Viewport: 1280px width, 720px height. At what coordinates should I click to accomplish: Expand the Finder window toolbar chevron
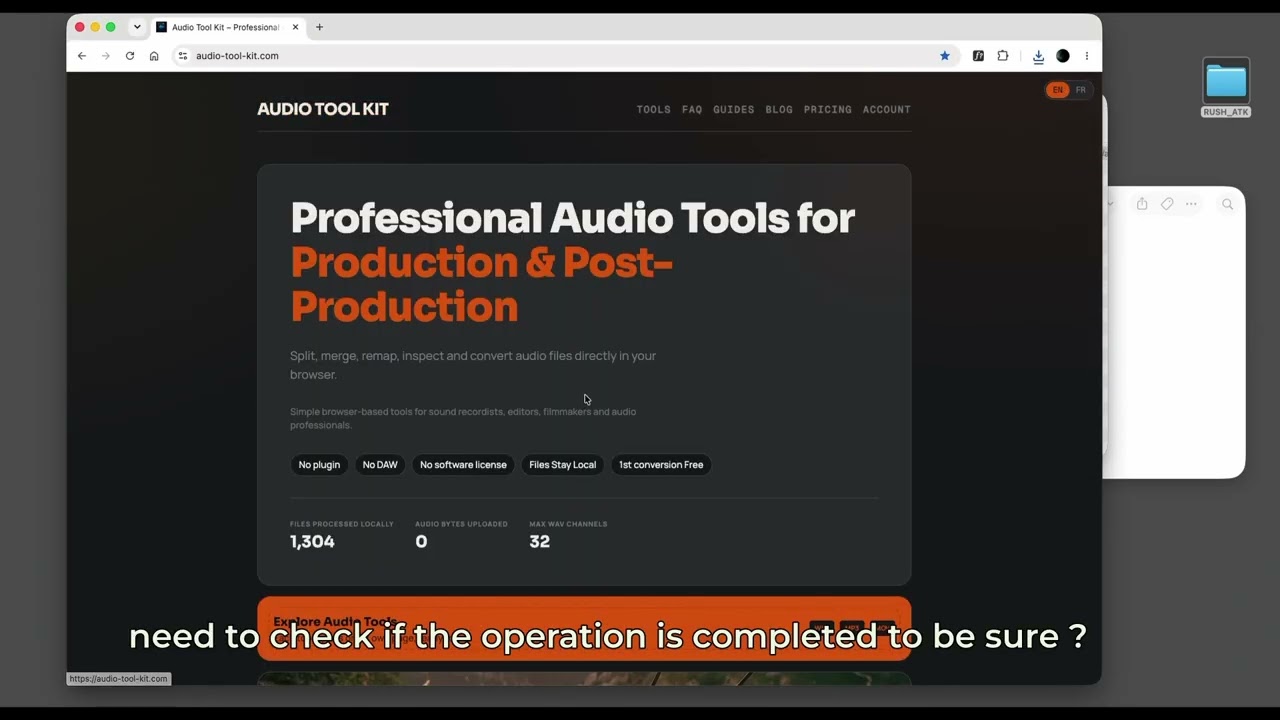(x=1110, y=204)
